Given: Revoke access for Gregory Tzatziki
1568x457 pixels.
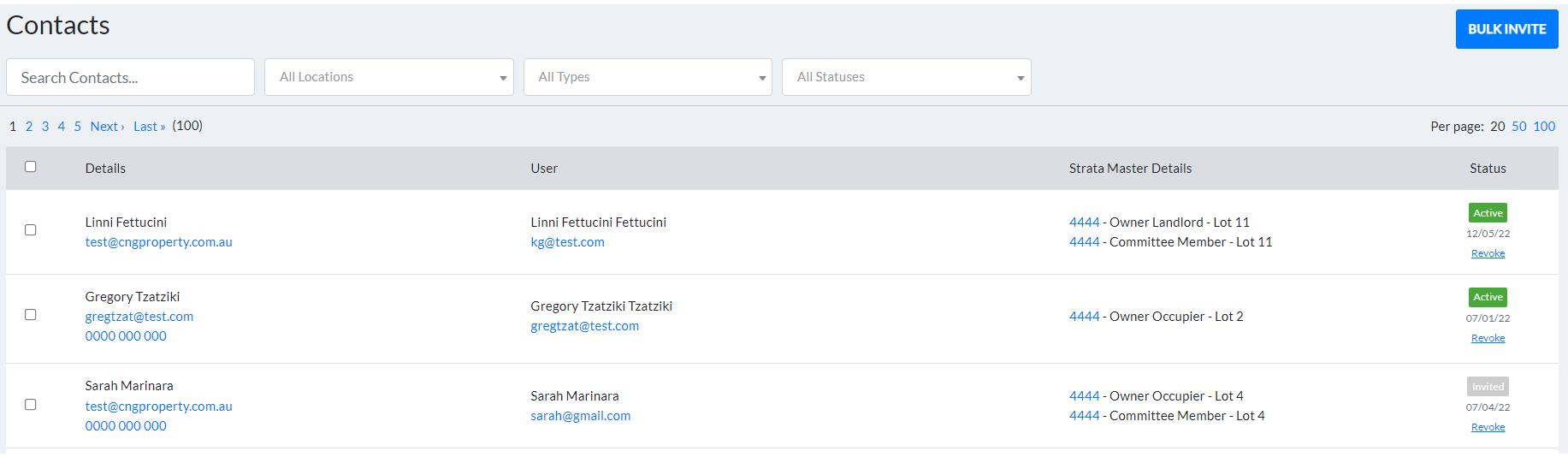Looking at the screenshot, I should coord(1488,338).
